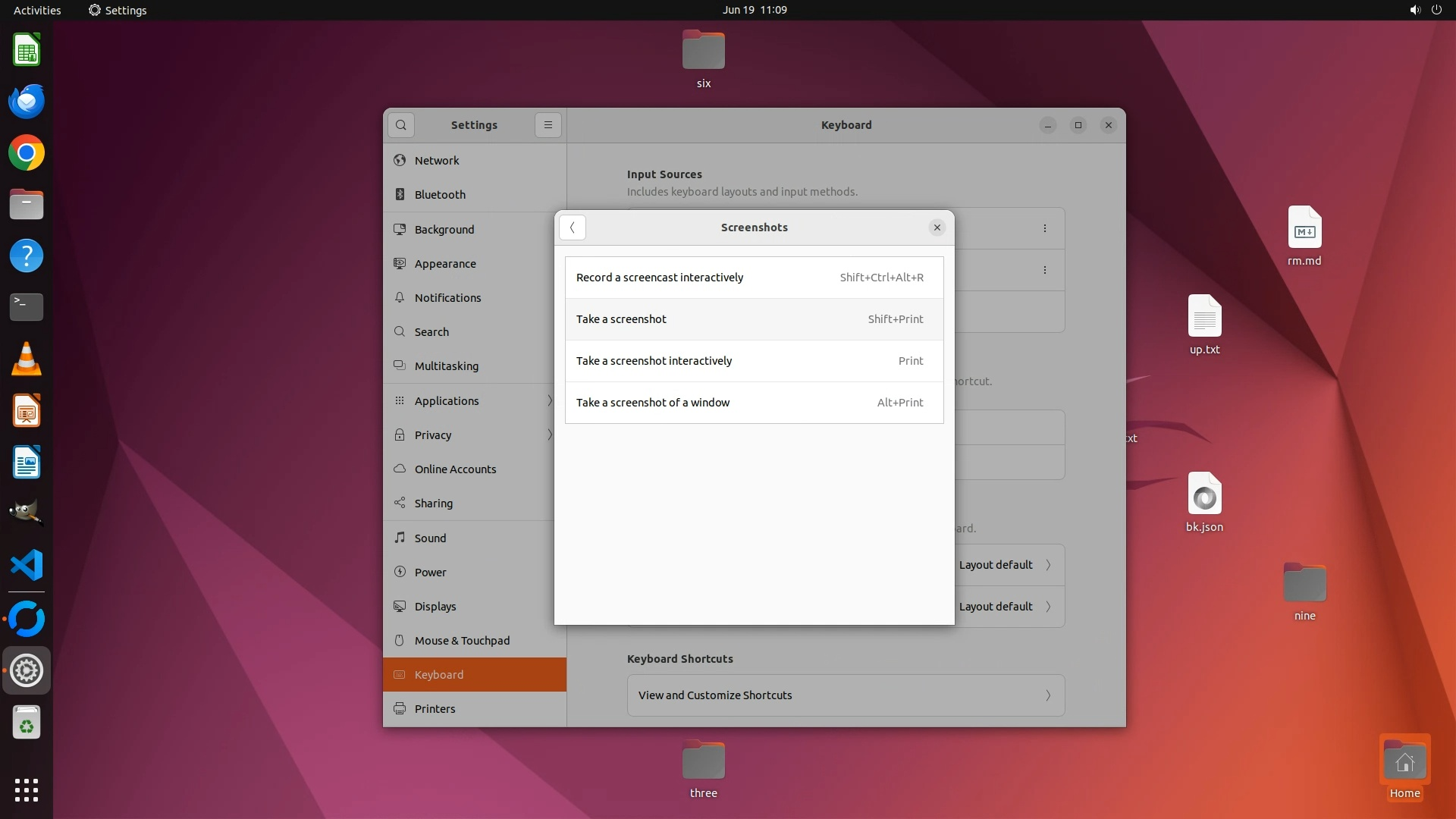Close the Screenshots dialog
This screenshot has height=819, width=1456.
click(x=937, y=227)
